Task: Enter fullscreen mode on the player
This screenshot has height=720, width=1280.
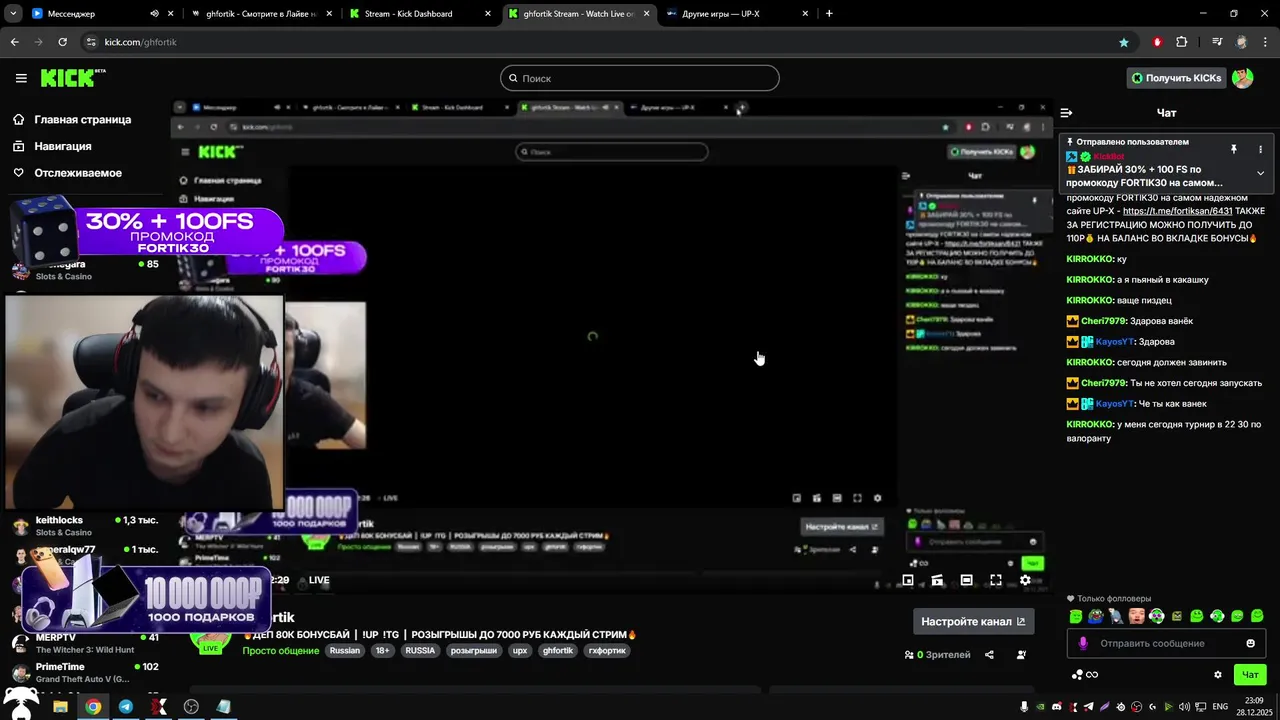Action: tap(996, 580)
